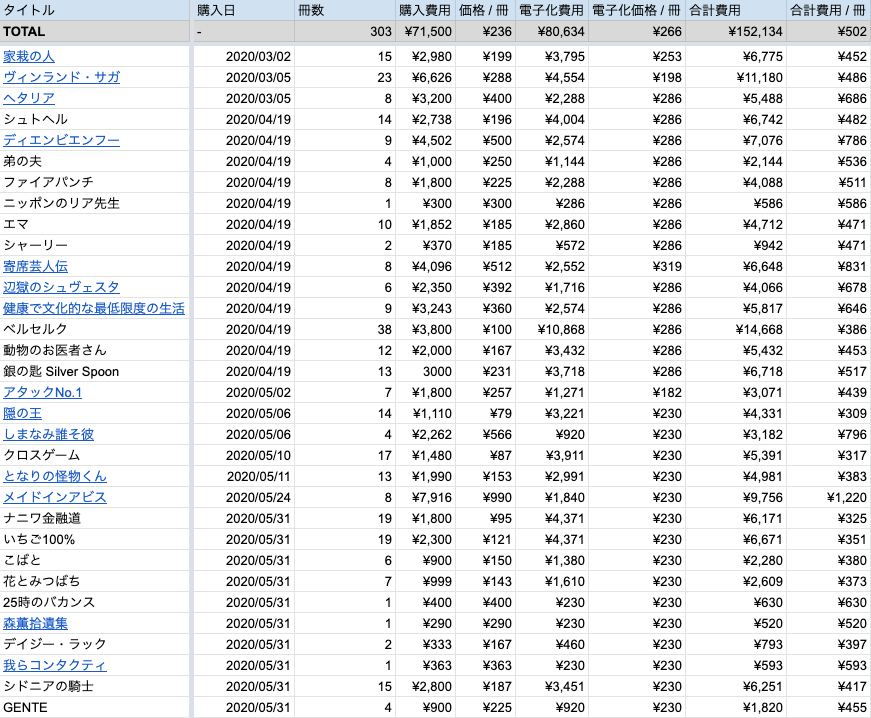Select the 電子化価格 / 冊 column header

(637, 10)
